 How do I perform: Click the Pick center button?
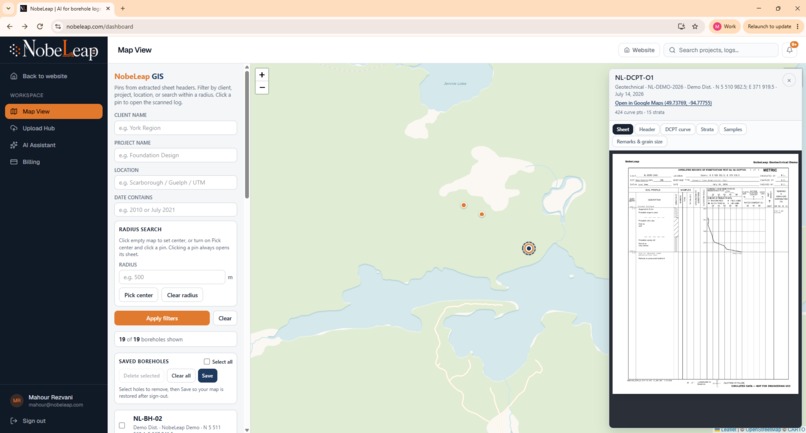pyautogui.click(x=138, y=295)
